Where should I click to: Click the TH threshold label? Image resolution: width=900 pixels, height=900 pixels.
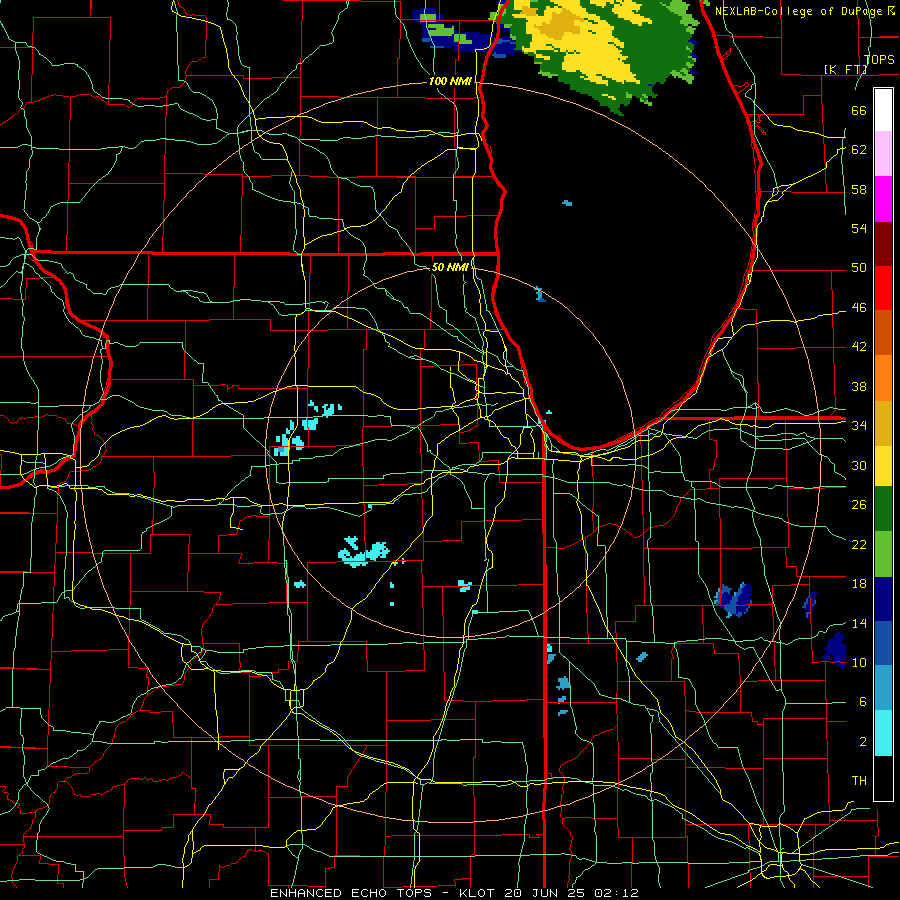pos(859,781)
